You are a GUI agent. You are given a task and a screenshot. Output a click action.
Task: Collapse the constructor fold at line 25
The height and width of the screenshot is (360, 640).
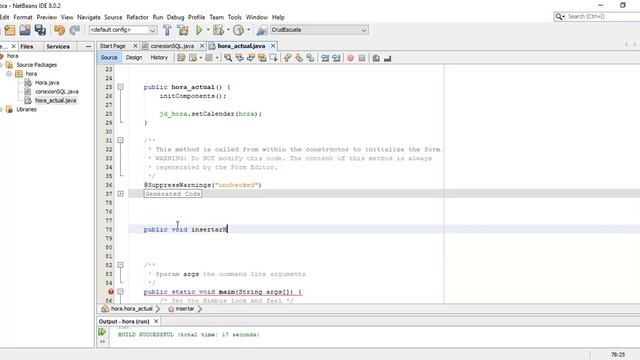[x=120, y=87]
